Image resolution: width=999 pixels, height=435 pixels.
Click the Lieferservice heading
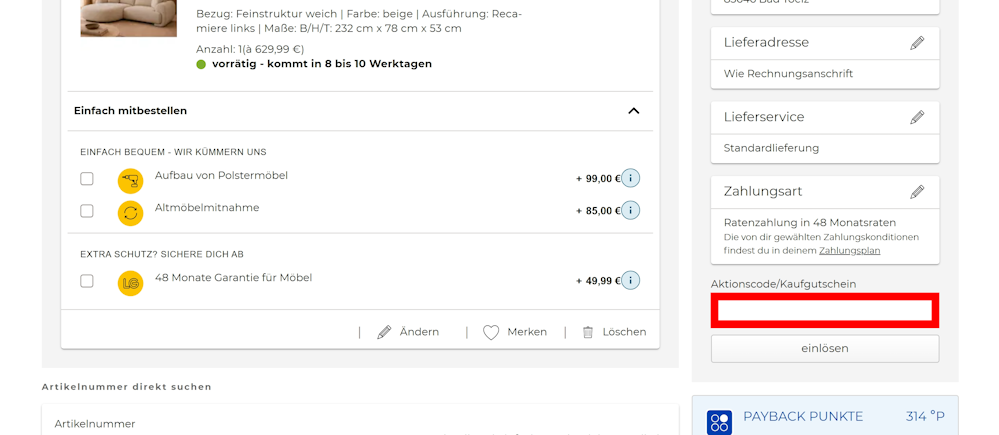click(764, 117)
